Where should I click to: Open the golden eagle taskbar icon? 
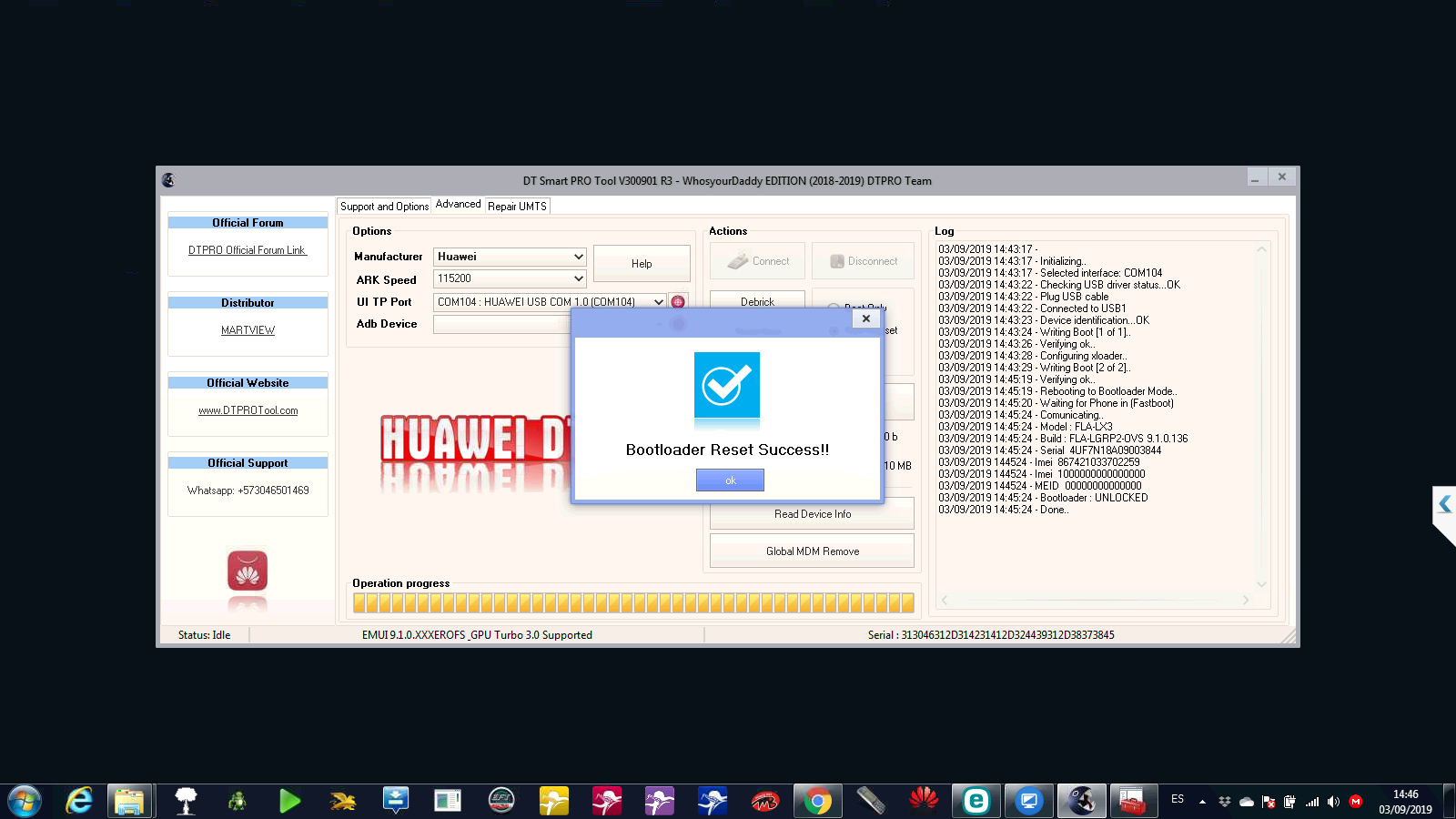(x=343, y=801)
